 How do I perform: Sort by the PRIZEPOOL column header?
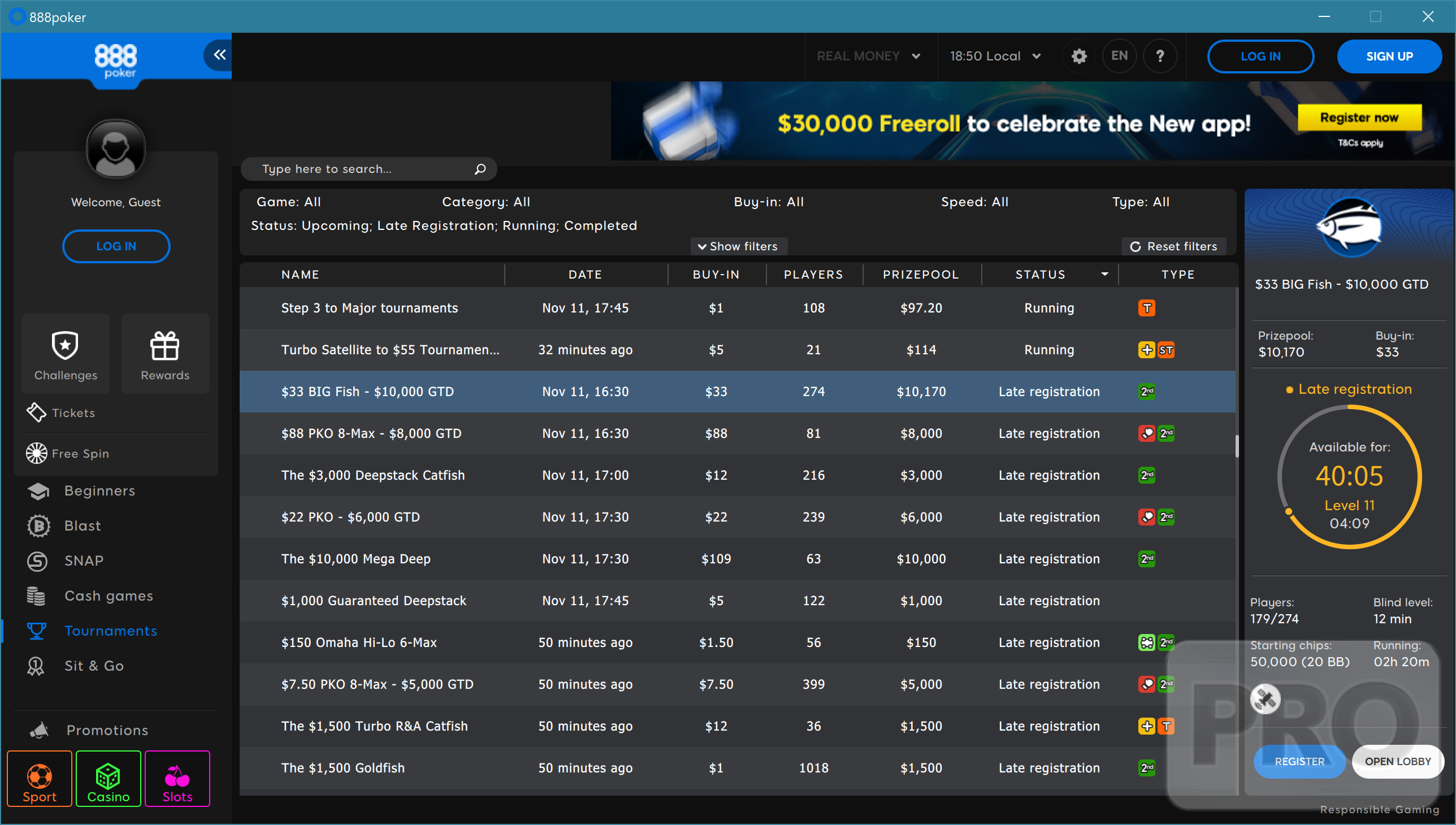921,274
